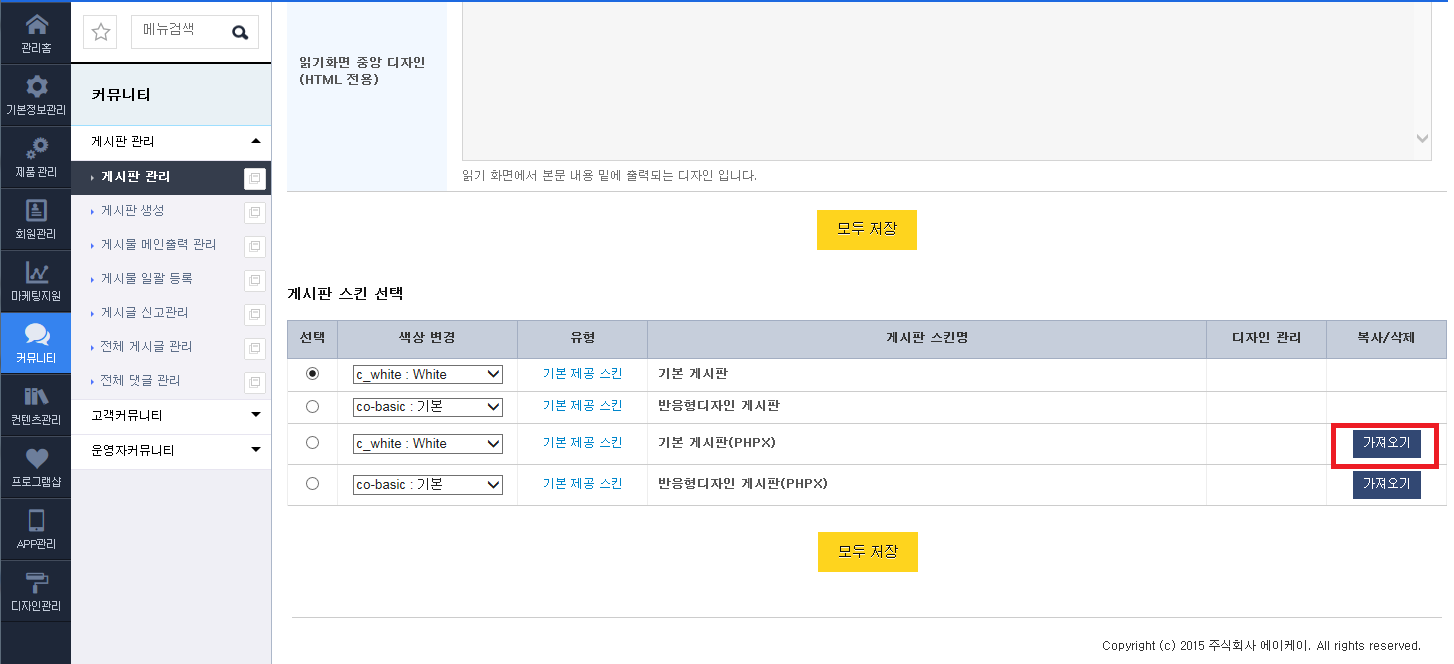Click the favorites star icon
The image size is (1454, 664).
click(x=101, y=32)
